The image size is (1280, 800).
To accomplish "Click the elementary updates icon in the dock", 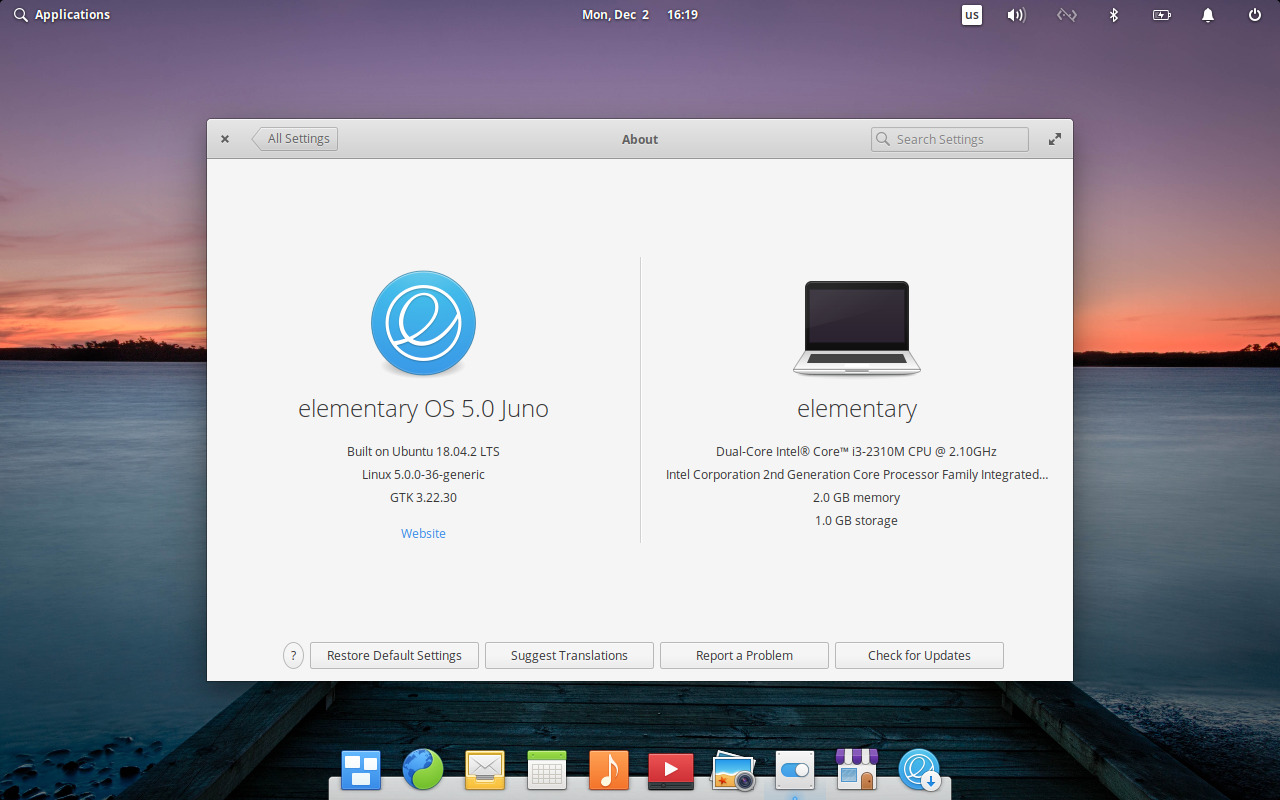I will pos(919,770).
